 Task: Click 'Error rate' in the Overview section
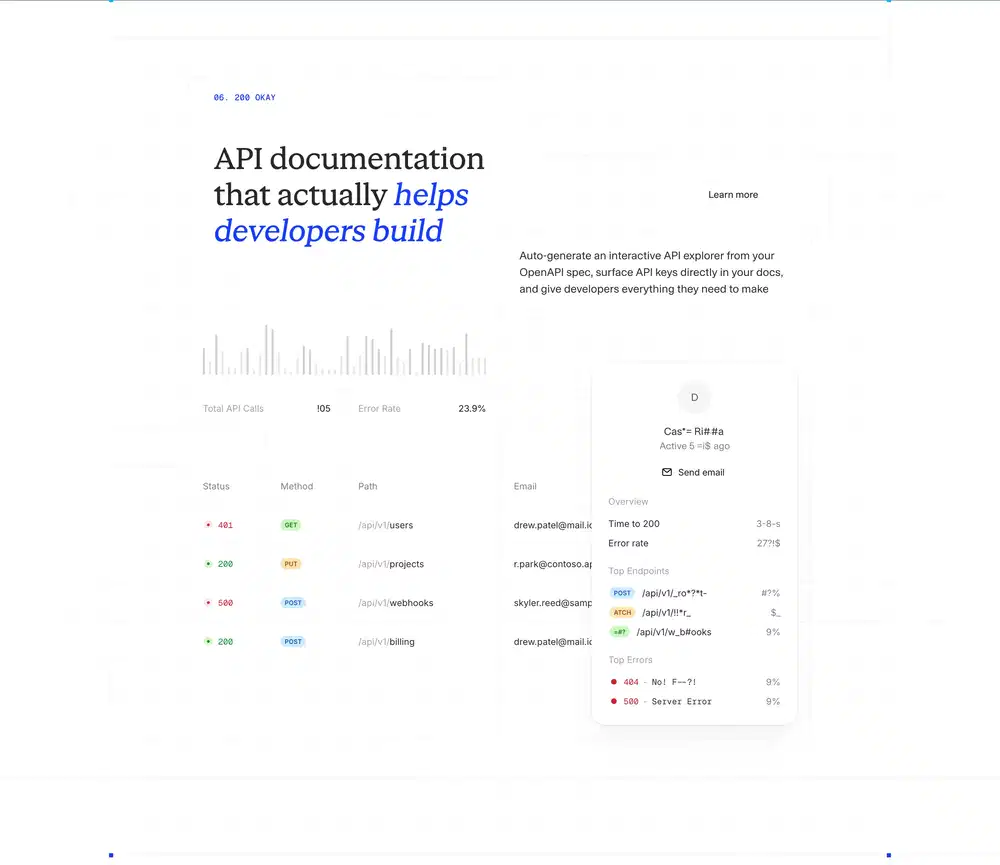(628, 543)
